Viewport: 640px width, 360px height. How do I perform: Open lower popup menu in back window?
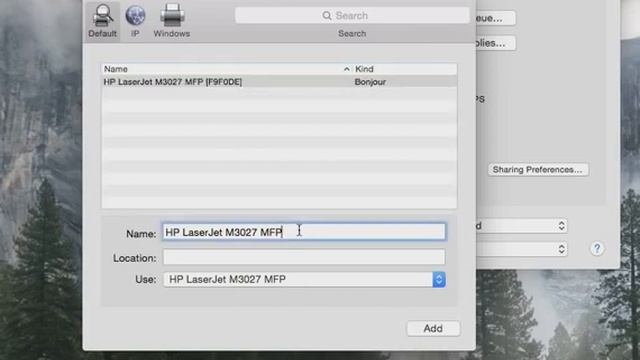click(x=521, y=249)
